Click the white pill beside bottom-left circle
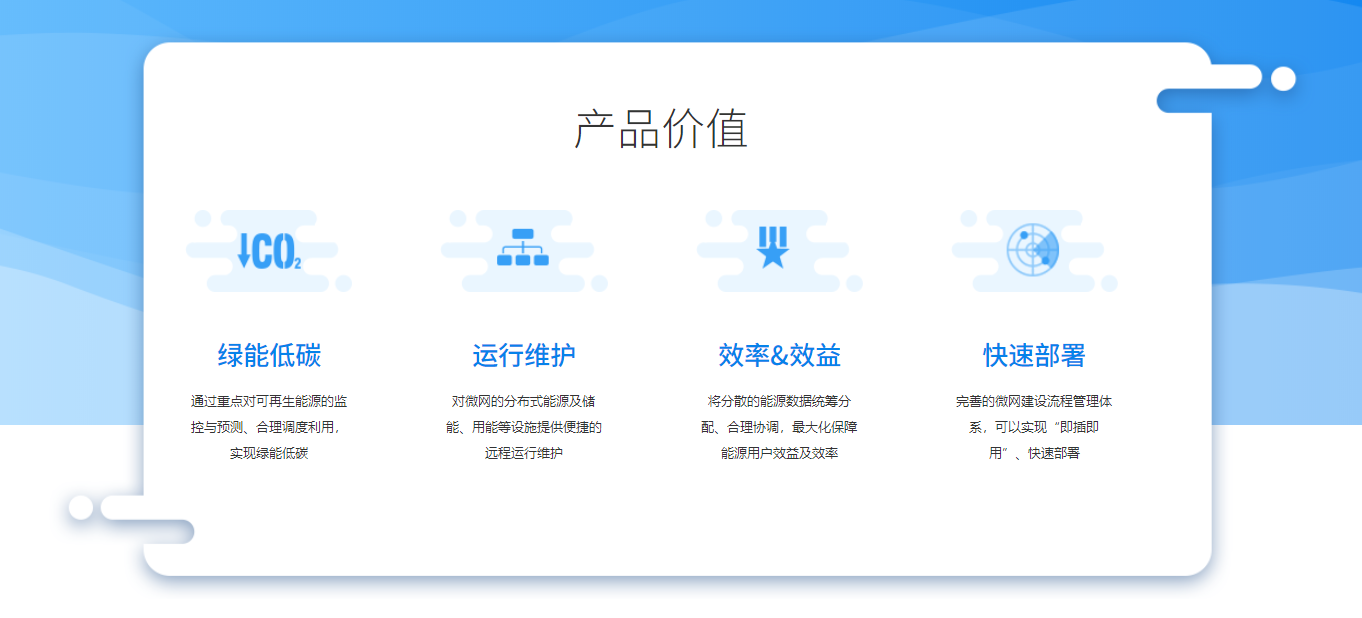Image resolution: width=1362 pixels, height=618 pixels. point(122,507)
